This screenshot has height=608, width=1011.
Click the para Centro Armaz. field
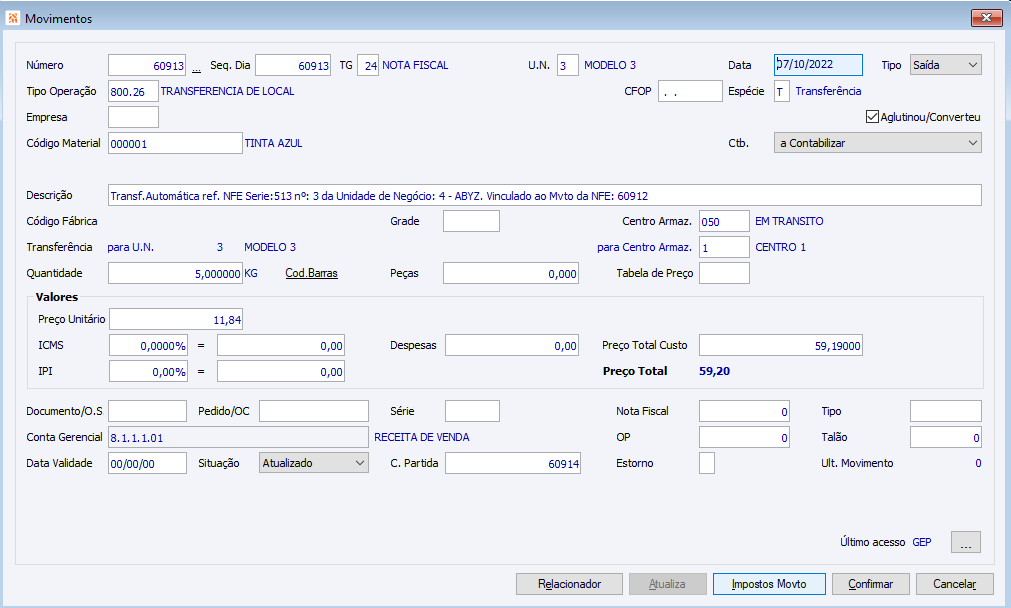[725, 247]
